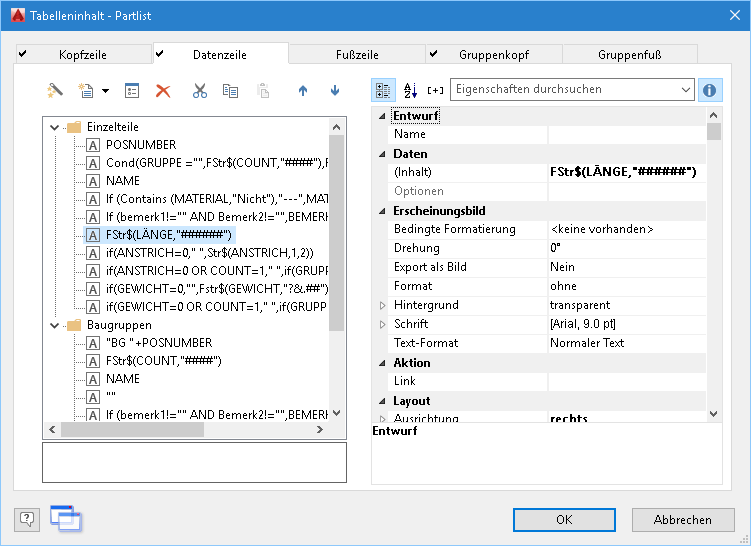Viewport: 751px width, 546px height.
Task: Select the FStr$(COUNT,"####") item under Baugruppen
Action: click(x=164, y=361)
